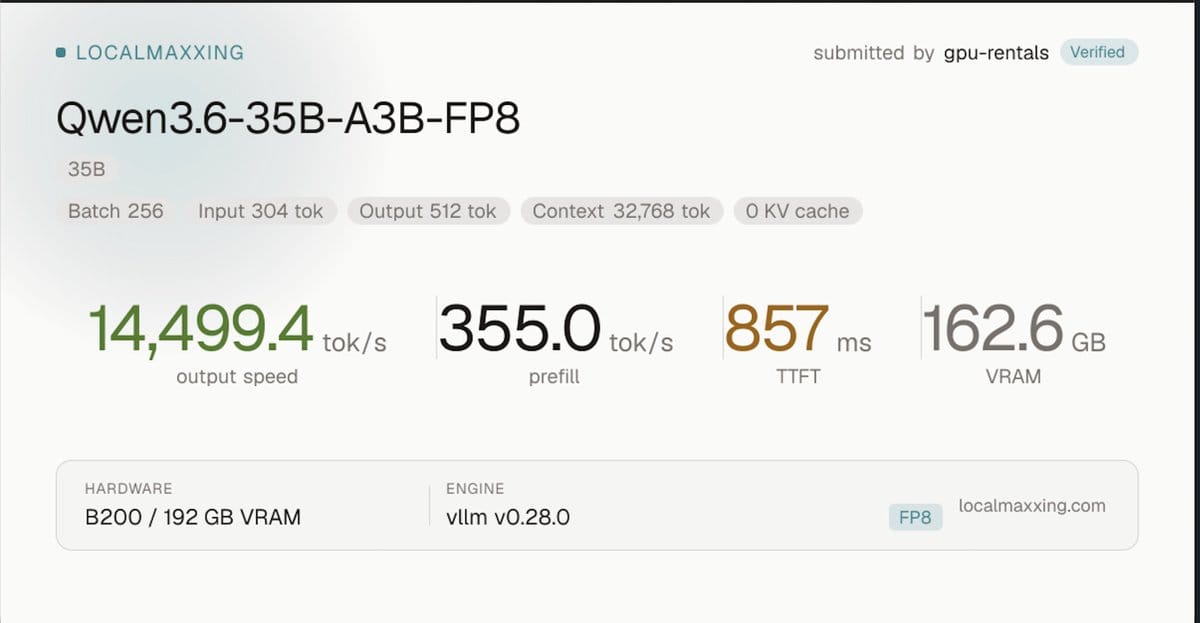Click the FP8 precision badge
The width and height of the screenshot is (1200, 623).
[x=915, y=517]
